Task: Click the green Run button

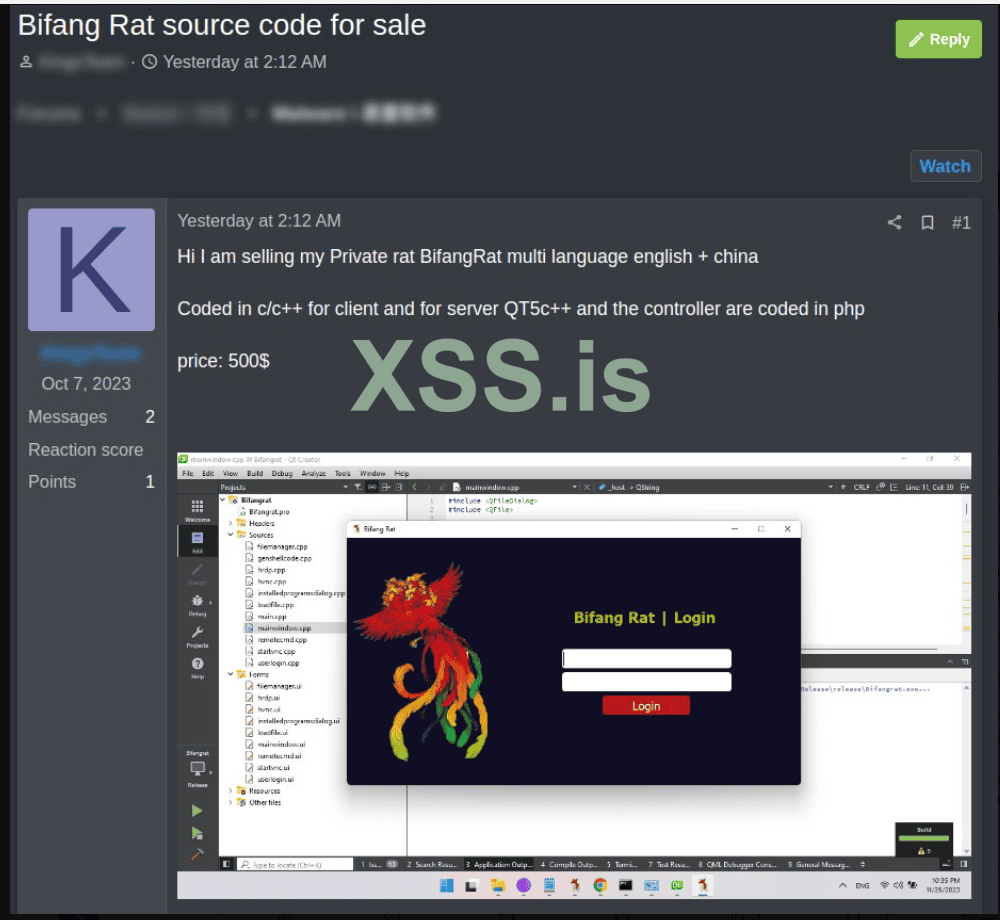Action: pyautogui.click(x=197, y=810)
